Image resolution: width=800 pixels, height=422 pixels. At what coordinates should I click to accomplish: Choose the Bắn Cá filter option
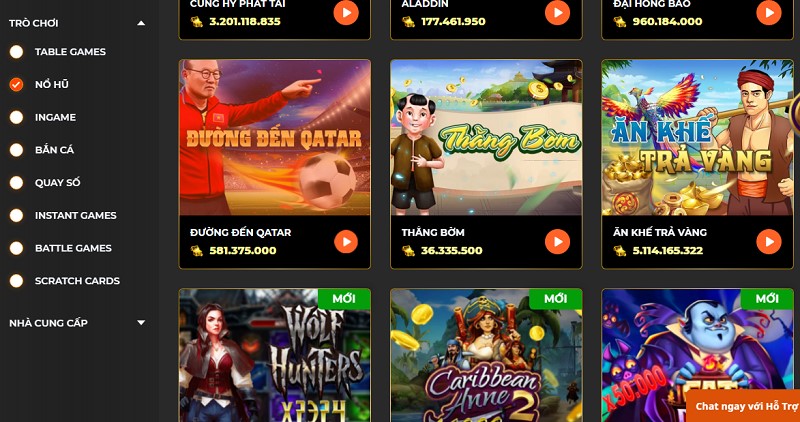point(16,150)
